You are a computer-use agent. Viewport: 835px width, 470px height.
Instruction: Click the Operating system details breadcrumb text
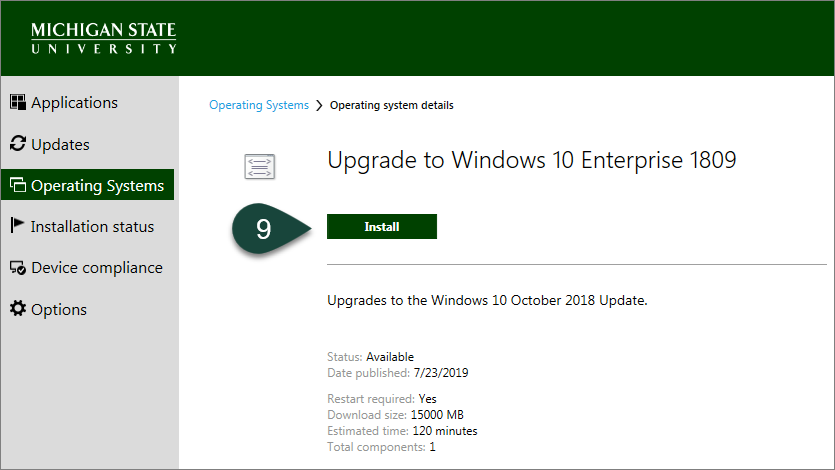(392, 105)
